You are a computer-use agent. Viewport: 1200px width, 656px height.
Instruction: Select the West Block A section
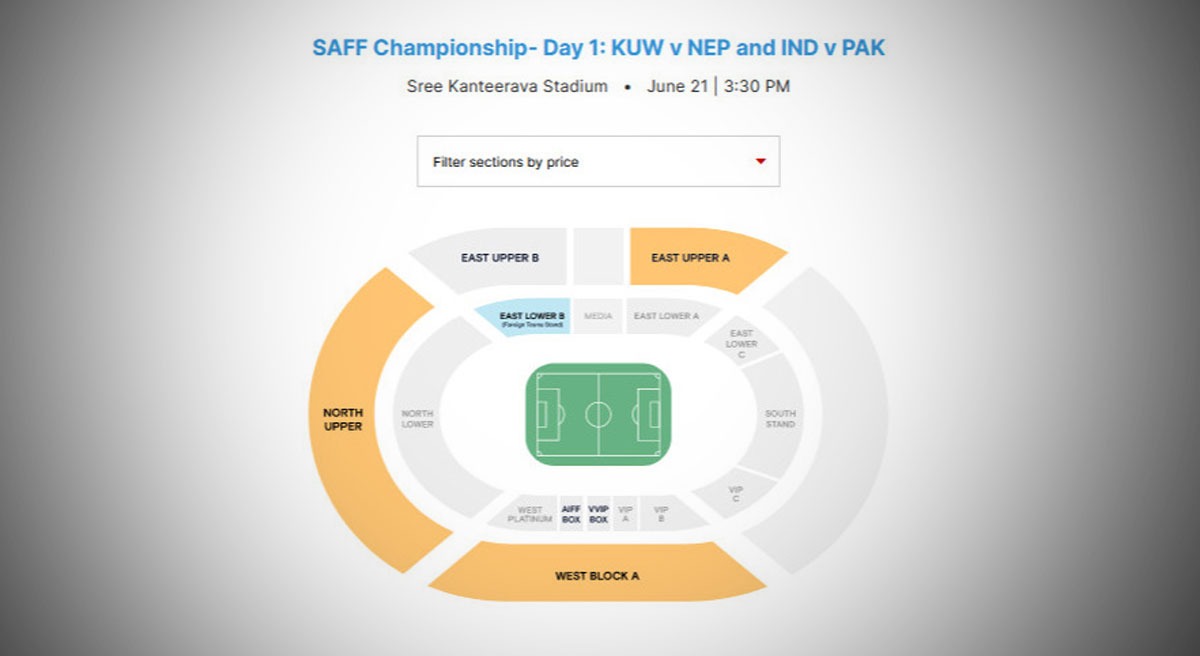(x=597, y=575)
